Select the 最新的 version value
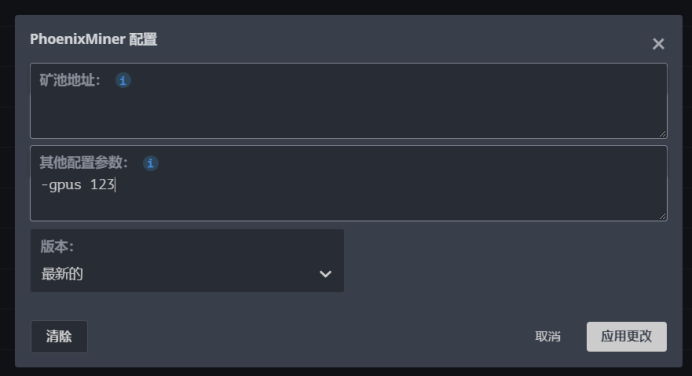The width and height of the screenshot is (692, 376). tap(62, 274)
